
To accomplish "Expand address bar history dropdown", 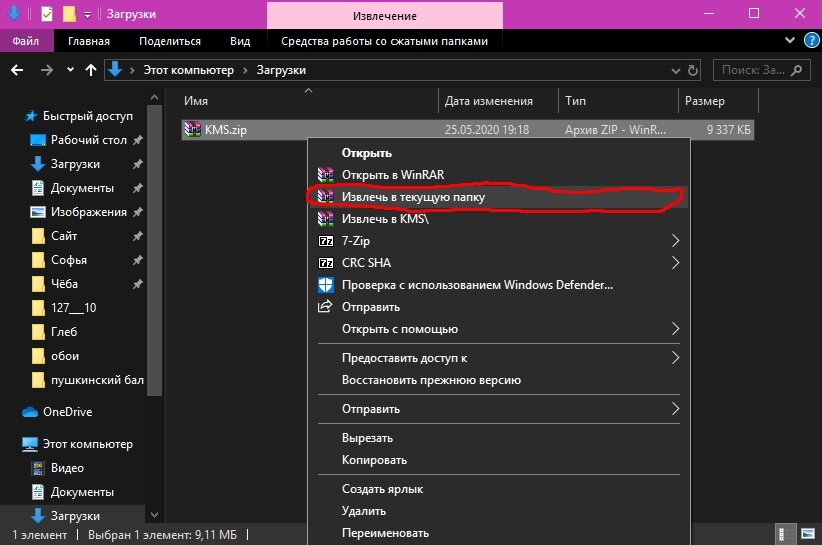I will (x=676, y=70).
